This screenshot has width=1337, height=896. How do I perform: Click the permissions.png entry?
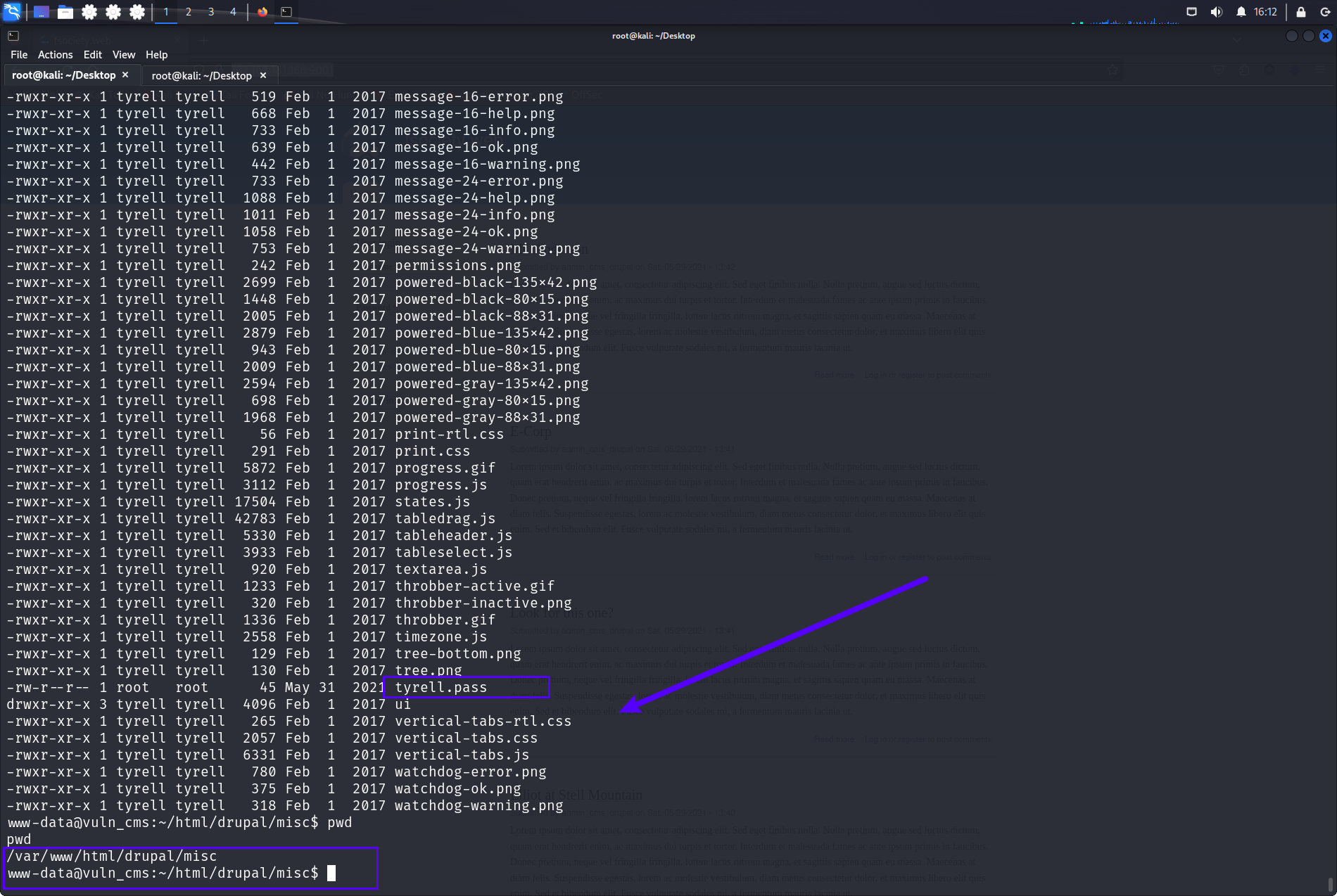[458, 265]
